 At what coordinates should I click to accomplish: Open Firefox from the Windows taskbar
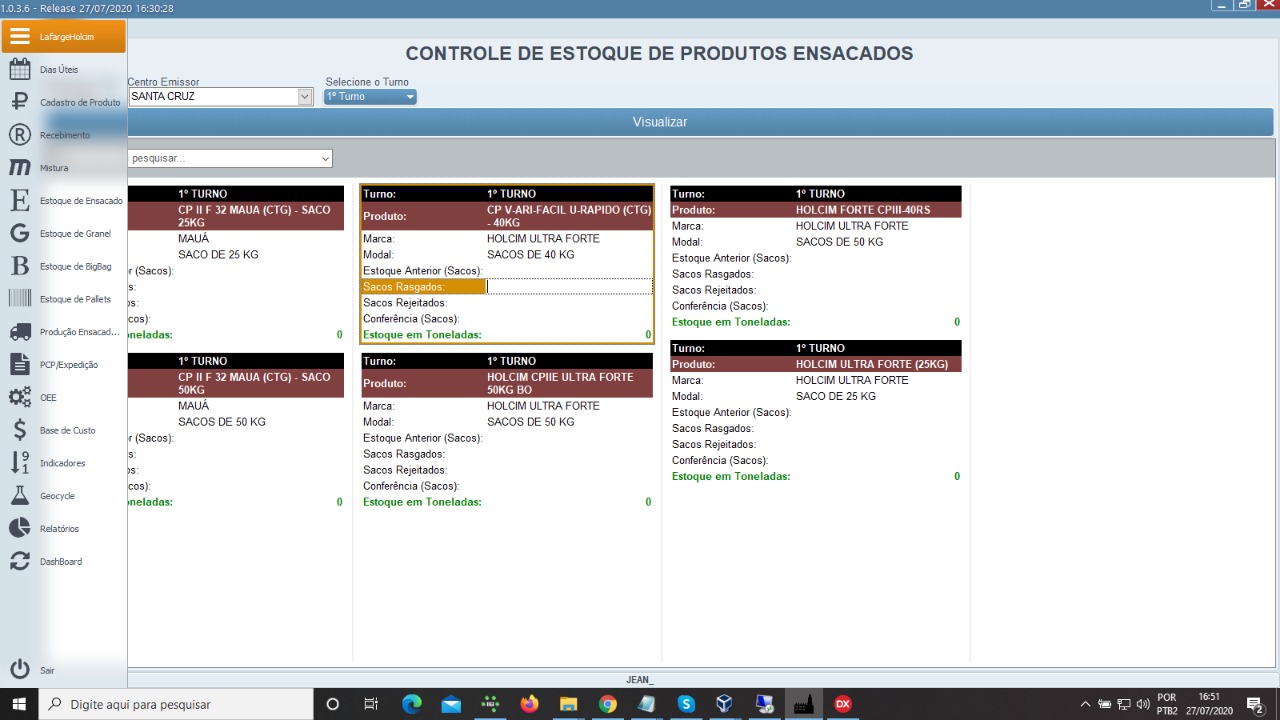[529, 704]
